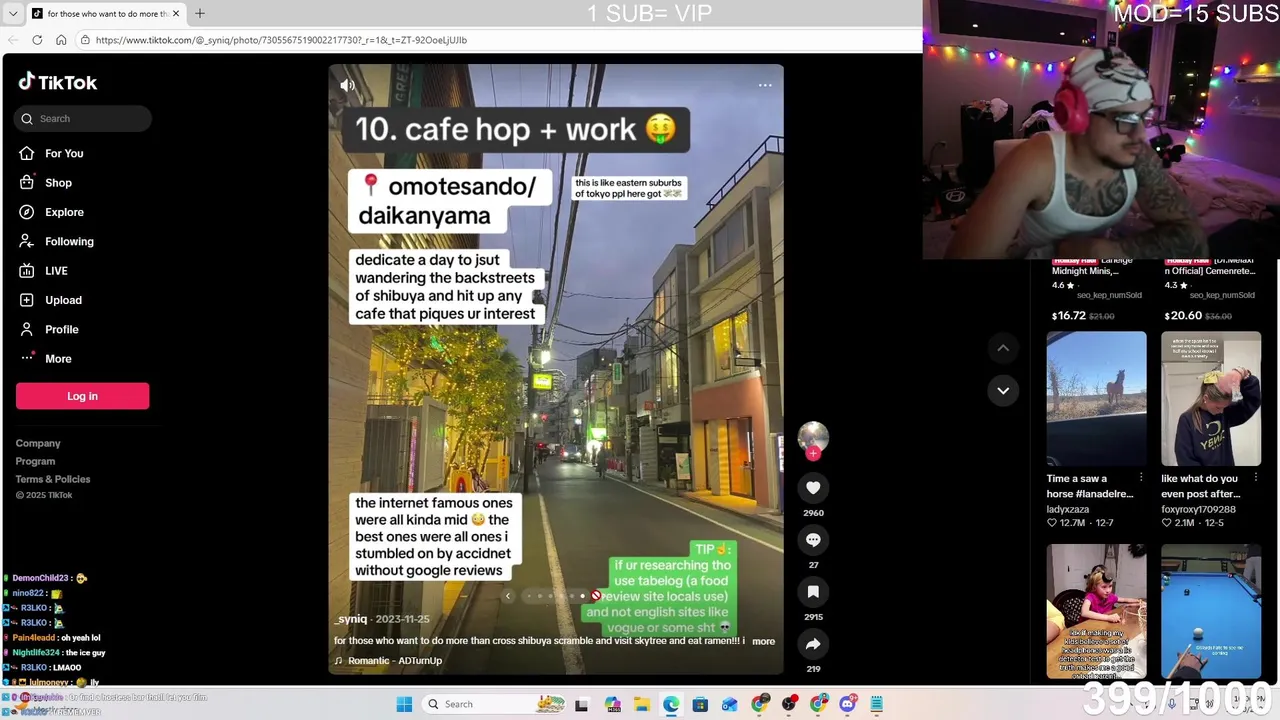
Task: Open Microsoft Store from taskbar
Action: tap(700, 704)
